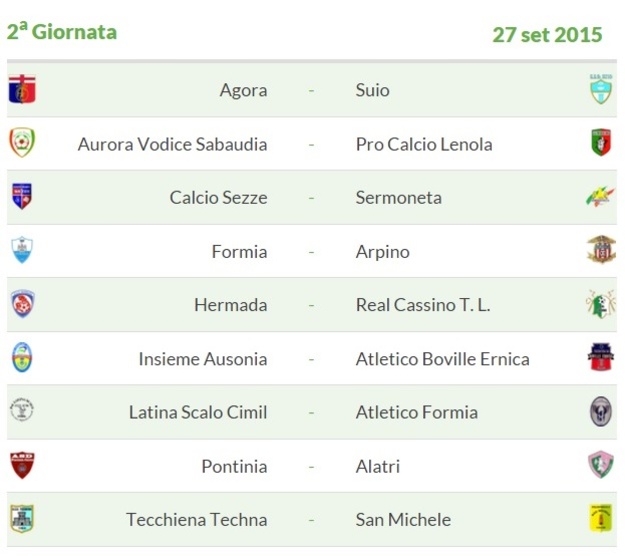Click the Insieme Ausonia team name
The height and width of the screenshot is (556, 625).
(202, 359)
